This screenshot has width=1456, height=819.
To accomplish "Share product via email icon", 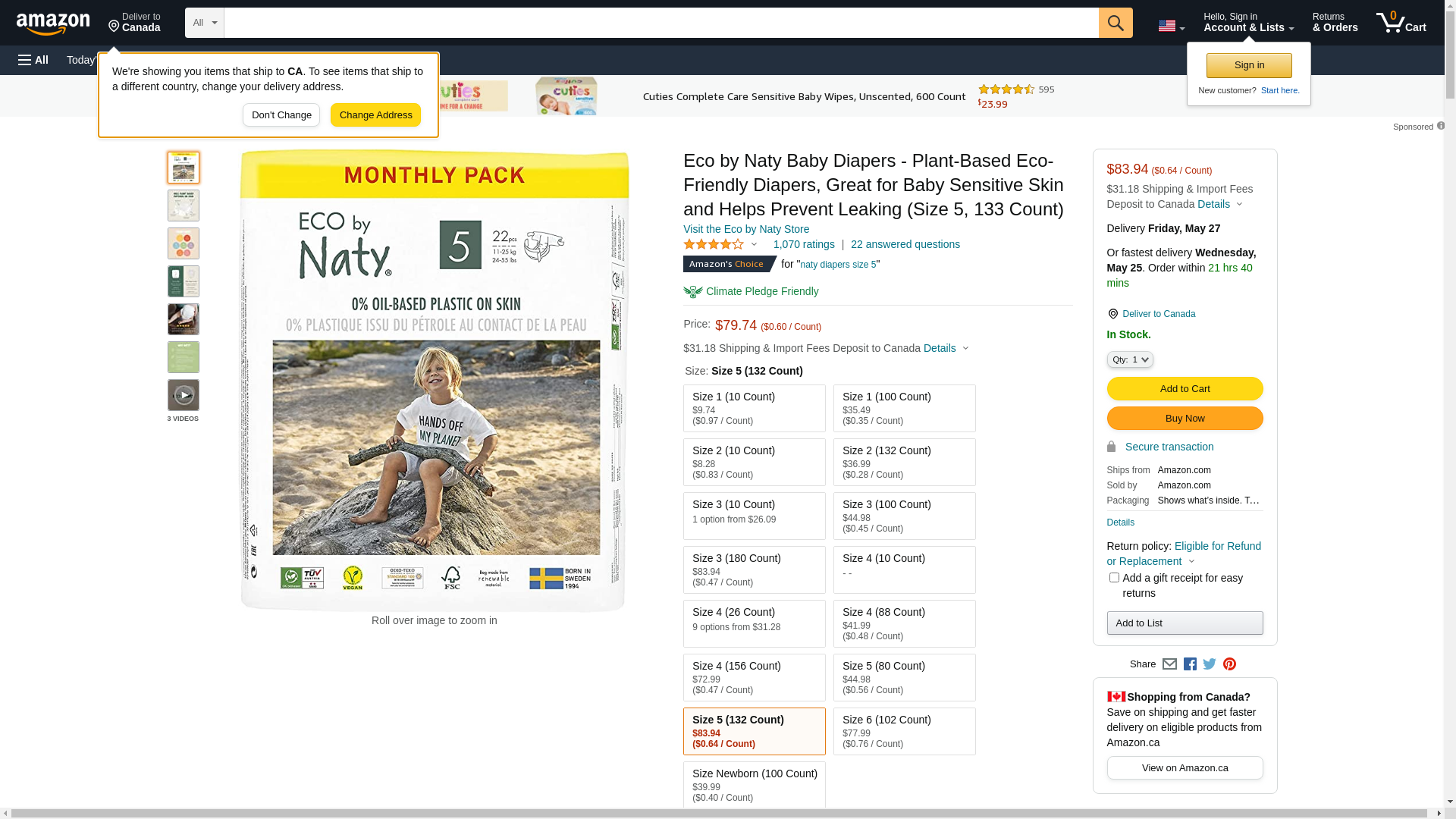I will coord(1169,664).
